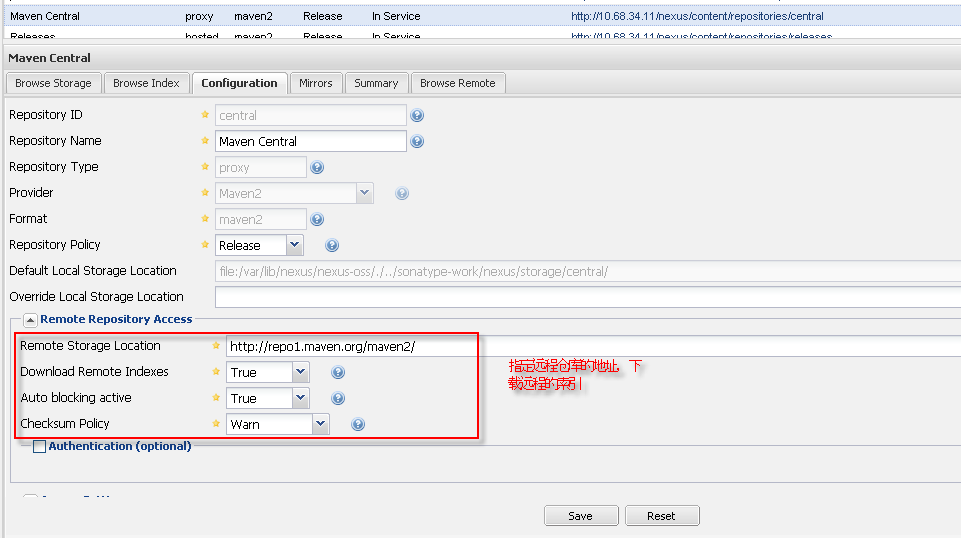Open the Checksum Policy Warn dropdown
This screenshot has width=961, height=538.
(x=321, y=424)
